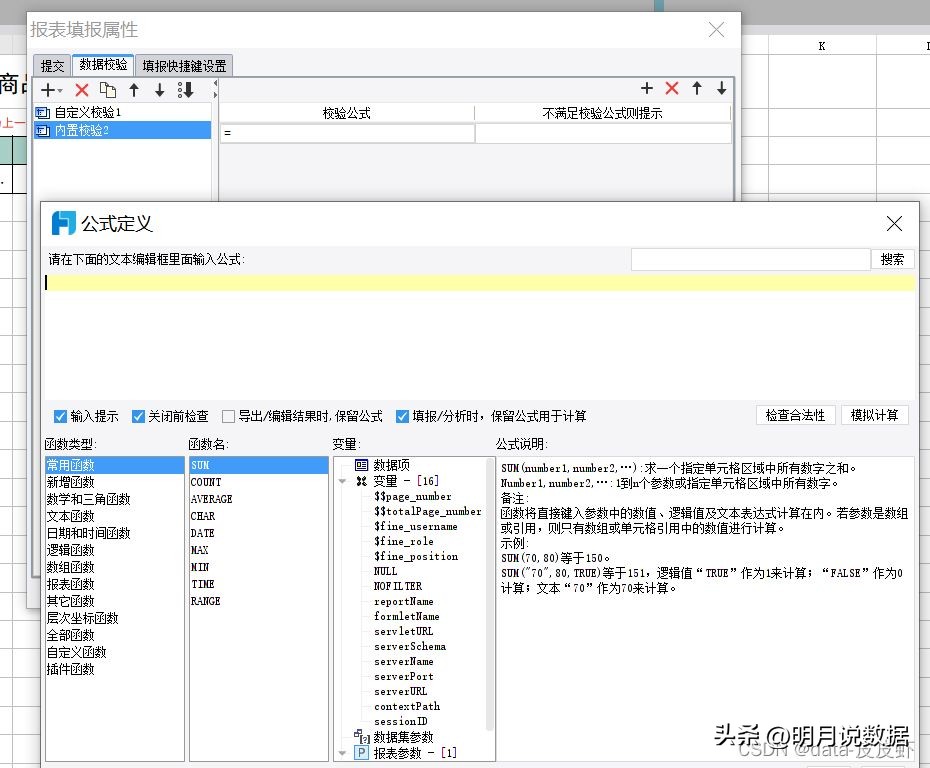The image size is (930, 768).
Task: Click column K header in spreadsheet
Action: (822, 46)
